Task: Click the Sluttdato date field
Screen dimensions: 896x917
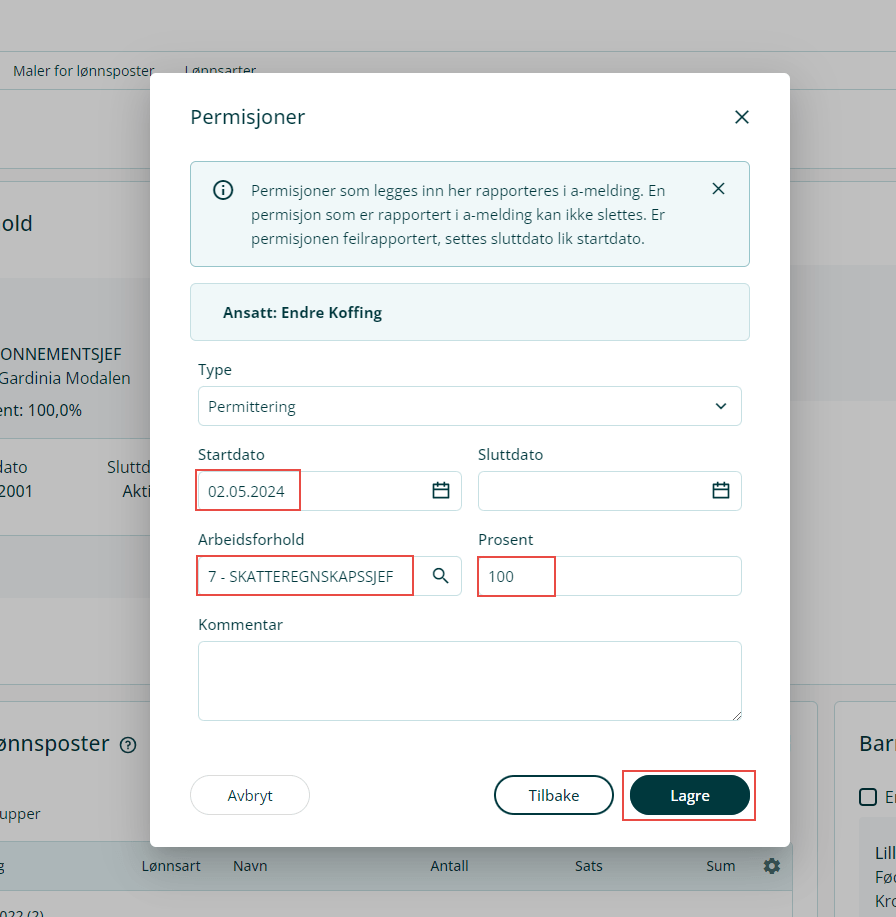Action: coord(592,491)
